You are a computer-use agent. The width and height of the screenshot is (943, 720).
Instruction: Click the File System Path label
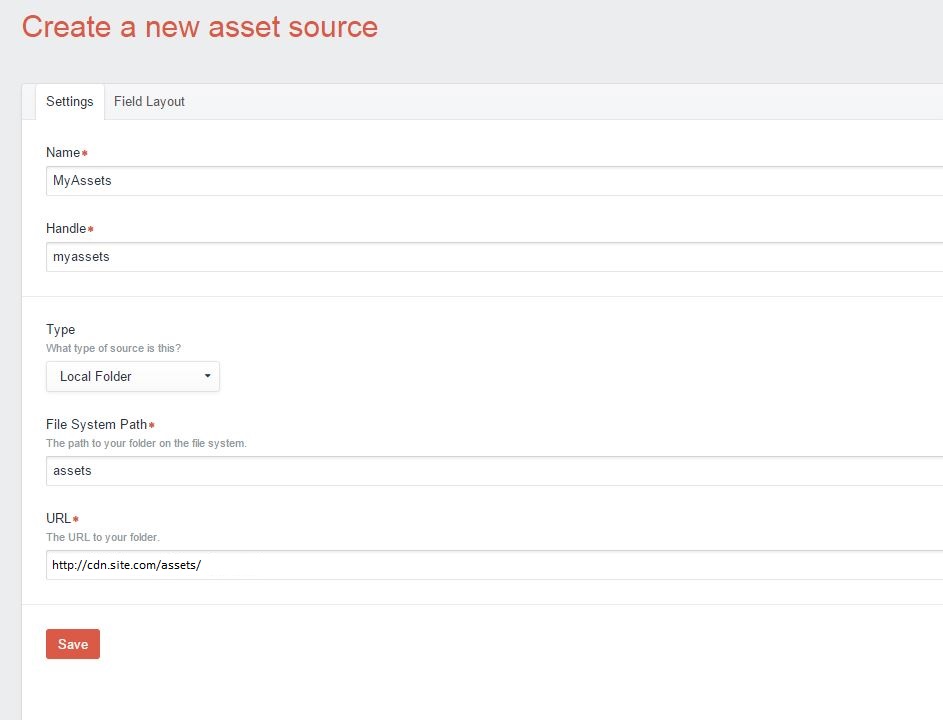[x=96, y=425]
